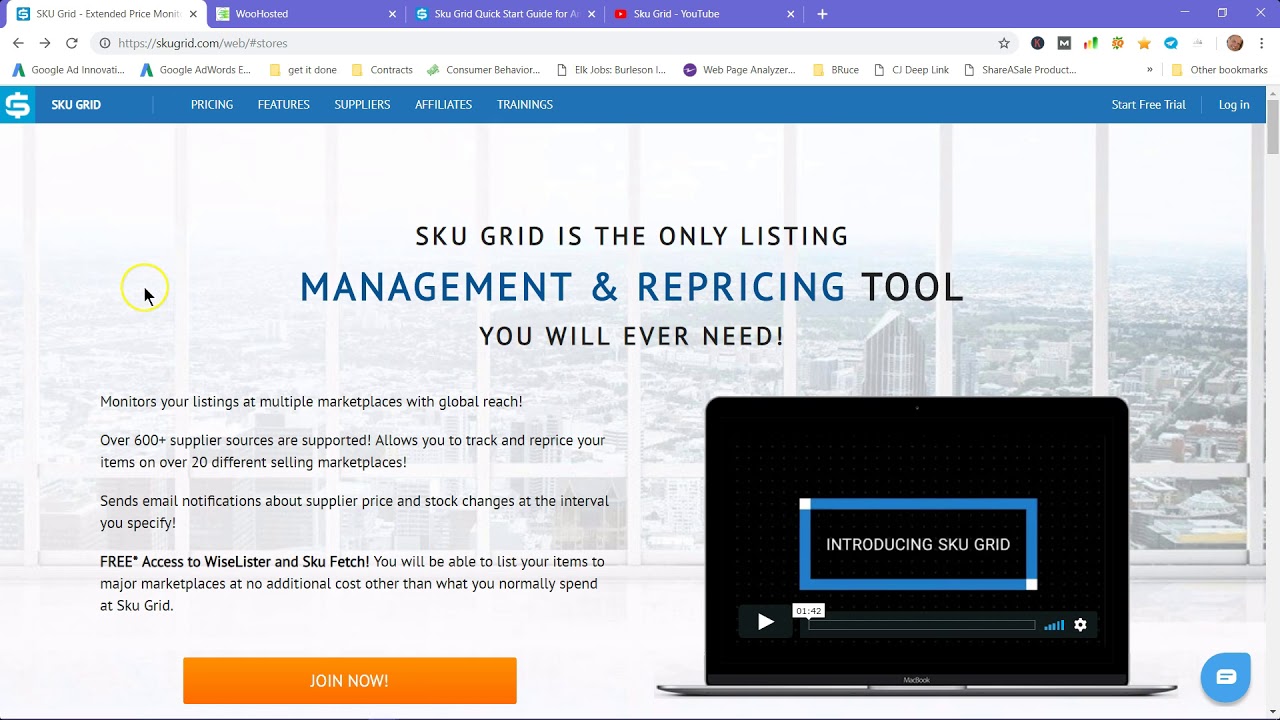Close the Quick Start Guide tab
This screenshot has width=1280, height=720.
(592, 14)
